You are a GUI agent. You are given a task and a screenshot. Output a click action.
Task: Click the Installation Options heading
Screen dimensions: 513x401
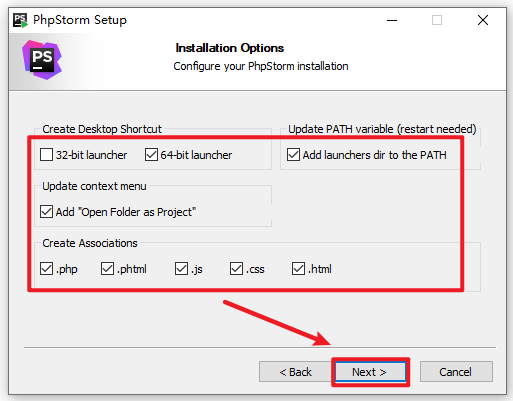[x=230, y=48]
